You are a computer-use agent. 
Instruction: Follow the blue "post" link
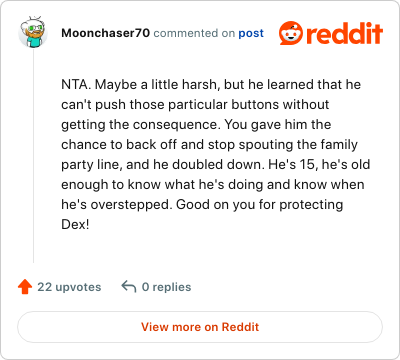pyautogui.click(x=251, y=33)
